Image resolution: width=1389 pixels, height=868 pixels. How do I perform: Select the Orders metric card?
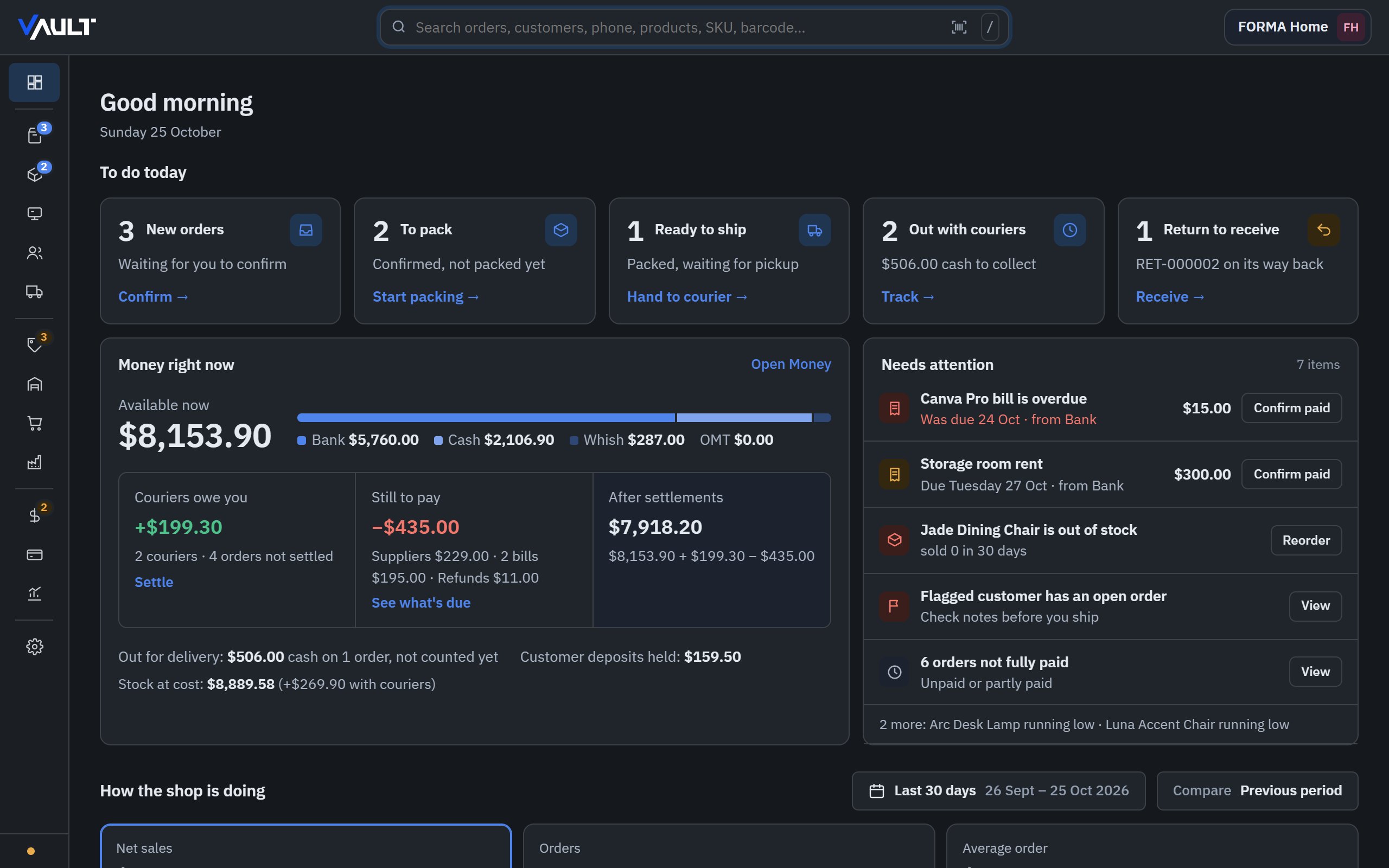[728, 846]
